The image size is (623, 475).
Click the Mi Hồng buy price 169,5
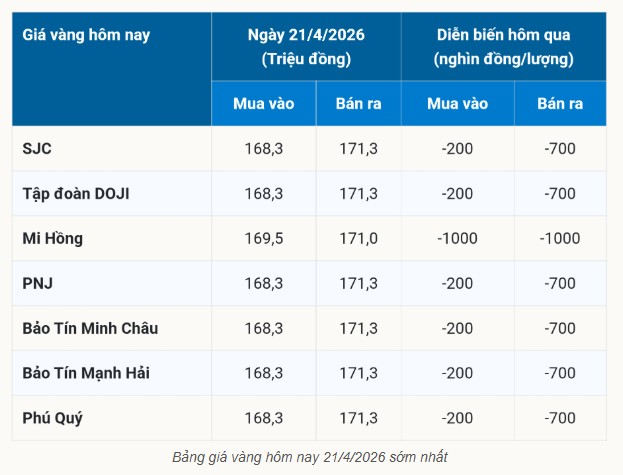pos(264,238)
